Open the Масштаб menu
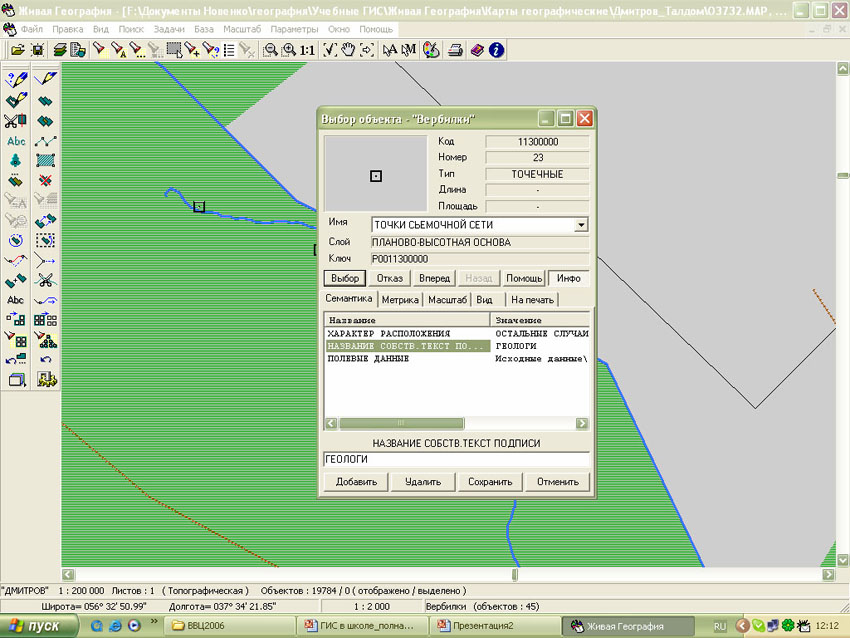The image size is (850, 638). [x=241, y=30]
